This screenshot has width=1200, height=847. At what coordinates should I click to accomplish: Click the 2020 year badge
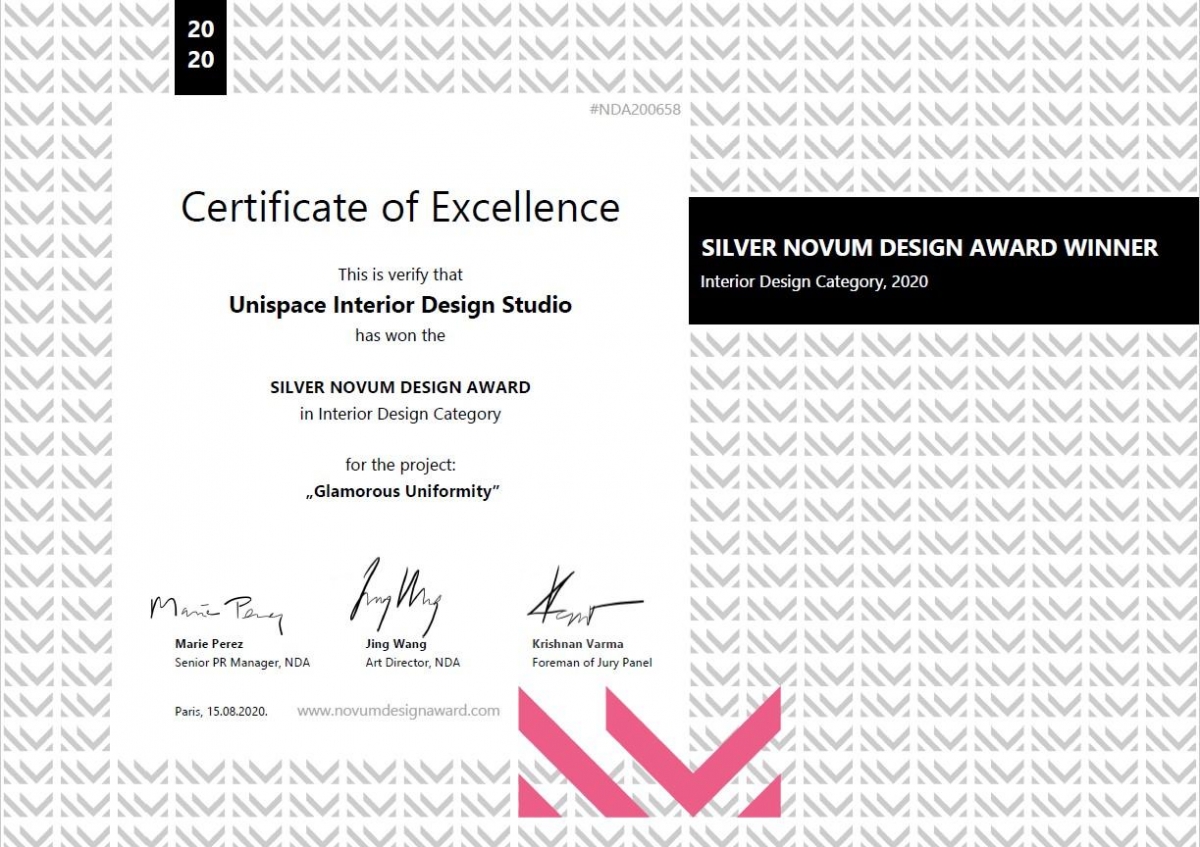coord(201,47)
